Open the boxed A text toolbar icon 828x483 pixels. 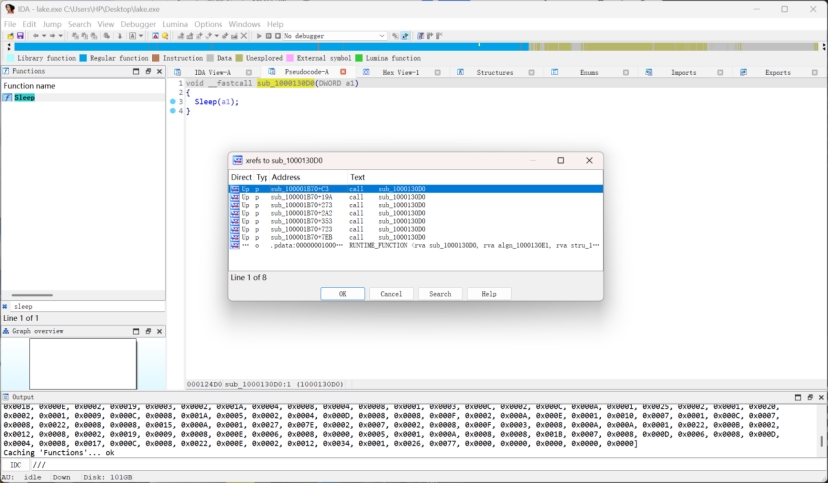click(x=133, y=36)
